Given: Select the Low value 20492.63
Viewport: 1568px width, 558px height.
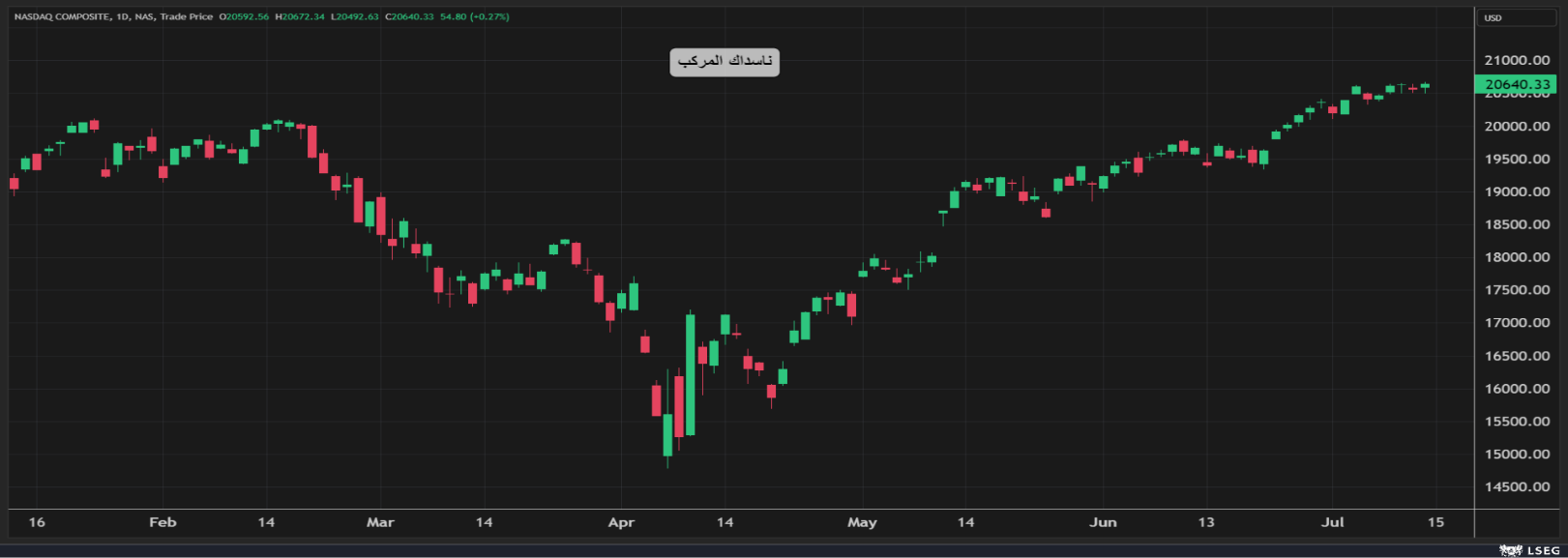Looking at the screenshot, I should [x=357, y=16].
